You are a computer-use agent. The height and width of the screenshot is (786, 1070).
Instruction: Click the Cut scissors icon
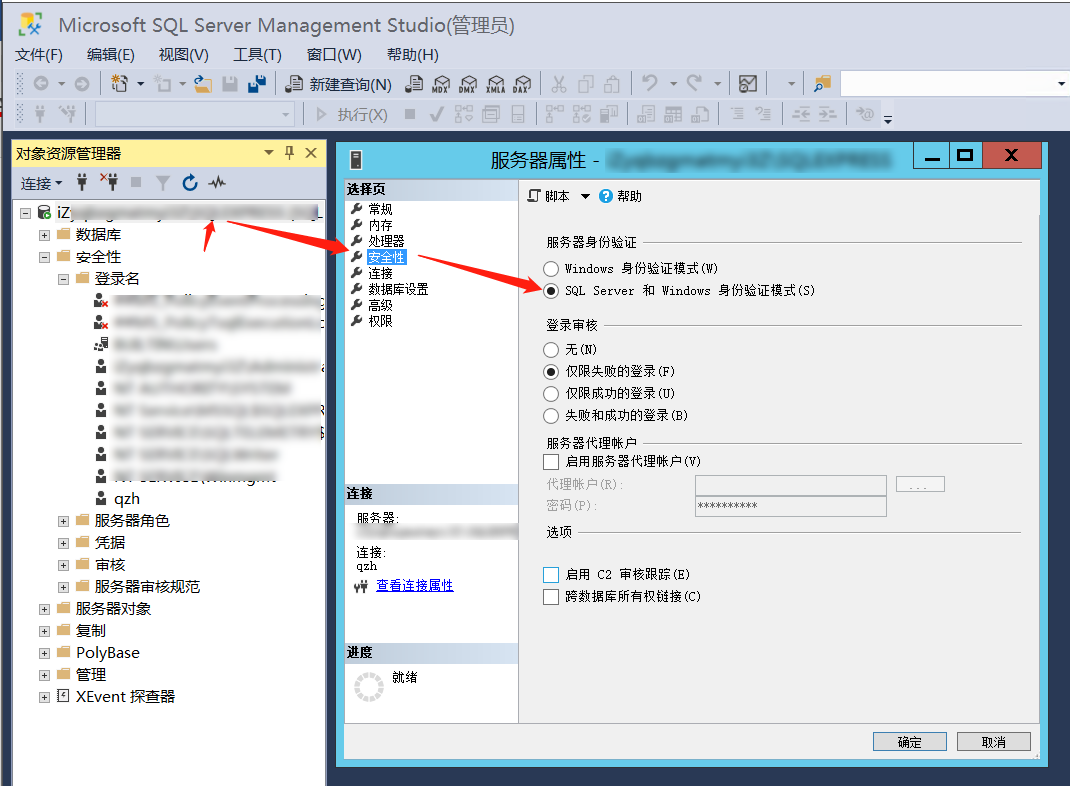(x=559, y=84)
